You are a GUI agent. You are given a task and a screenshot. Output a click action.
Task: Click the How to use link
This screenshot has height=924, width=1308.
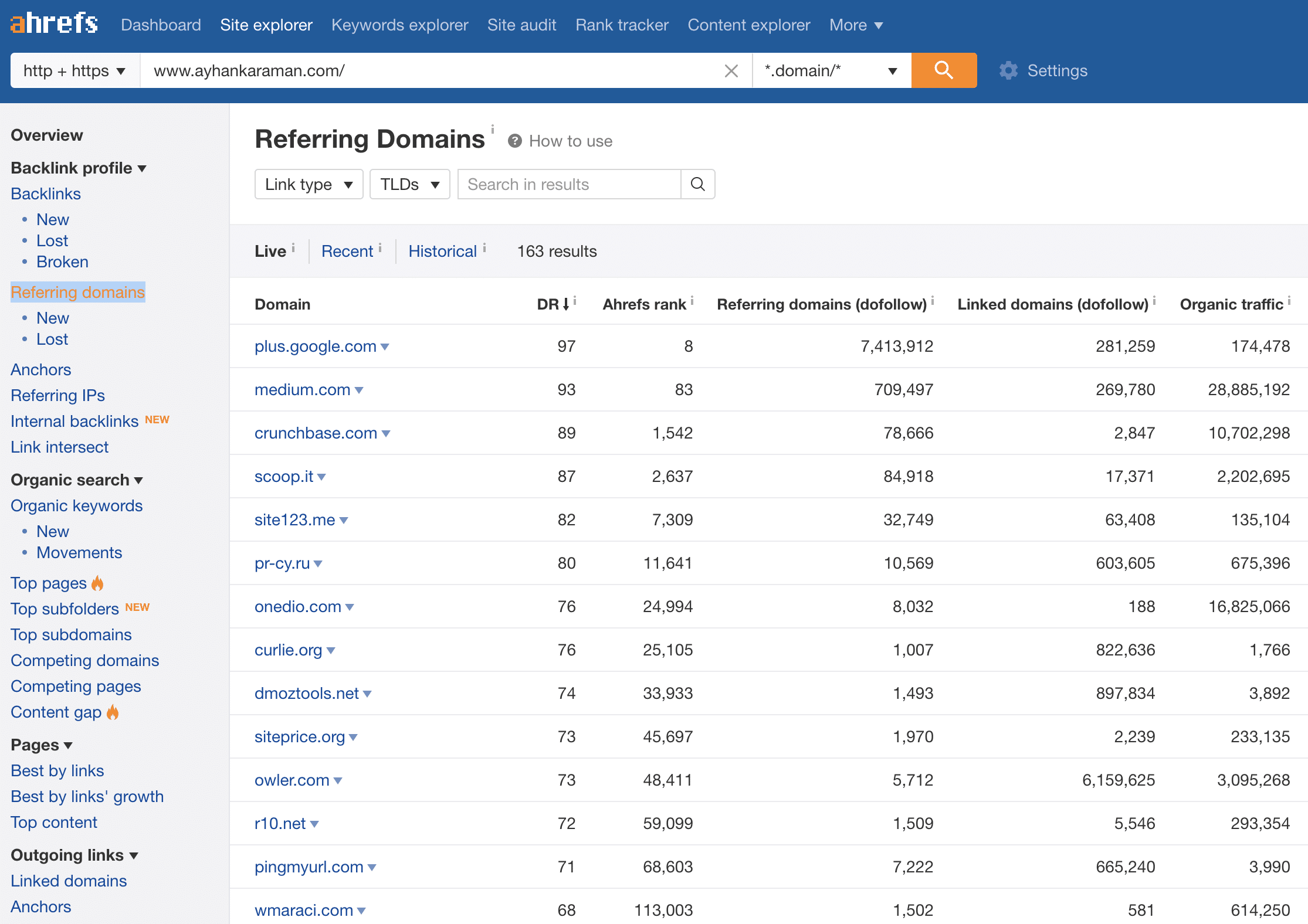coord(571,141)
